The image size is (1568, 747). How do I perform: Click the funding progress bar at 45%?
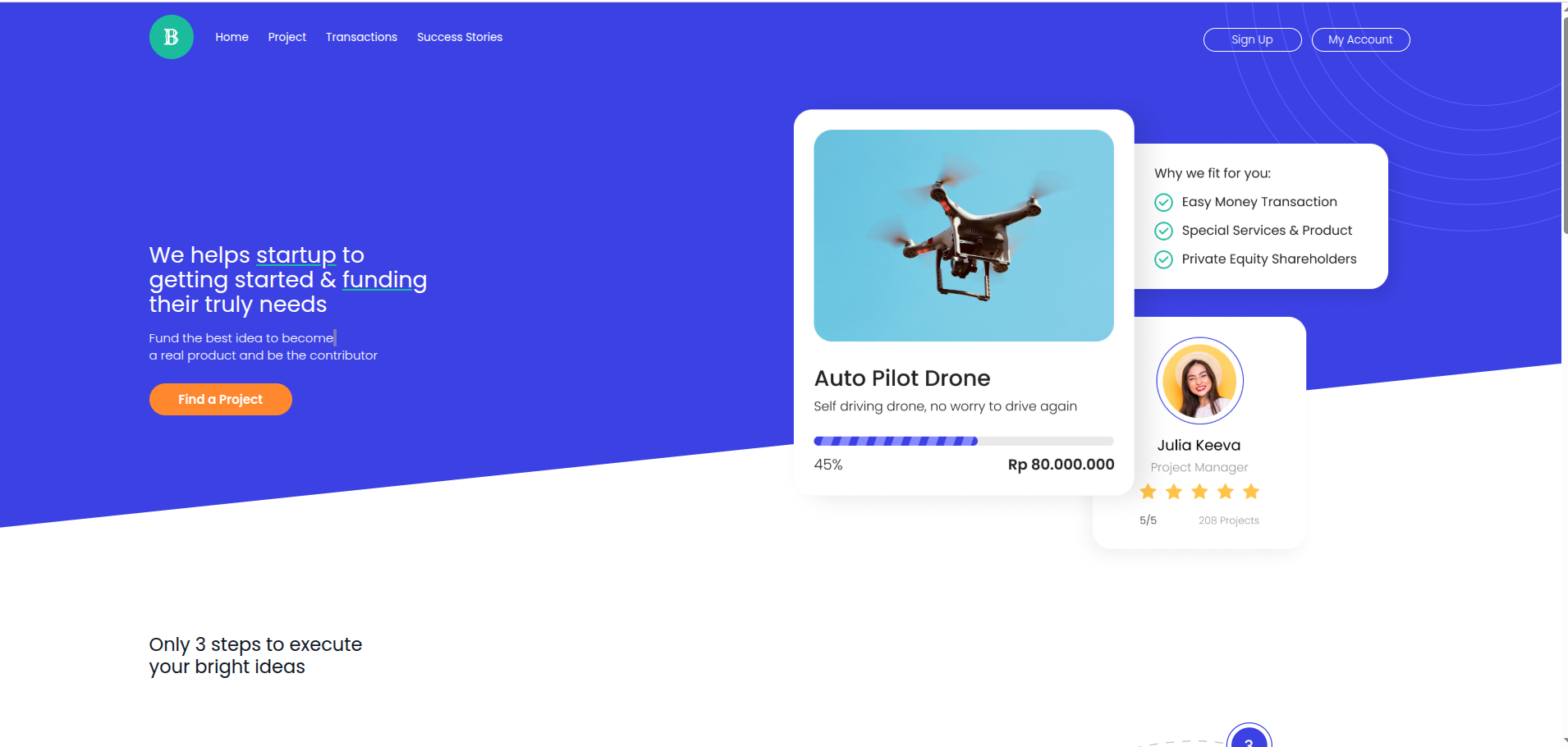coord(963,441)
